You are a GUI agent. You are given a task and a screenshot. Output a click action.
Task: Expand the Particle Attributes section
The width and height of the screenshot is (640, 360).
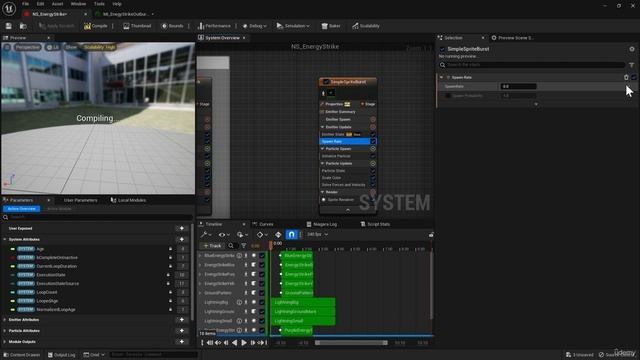(5, 331)
